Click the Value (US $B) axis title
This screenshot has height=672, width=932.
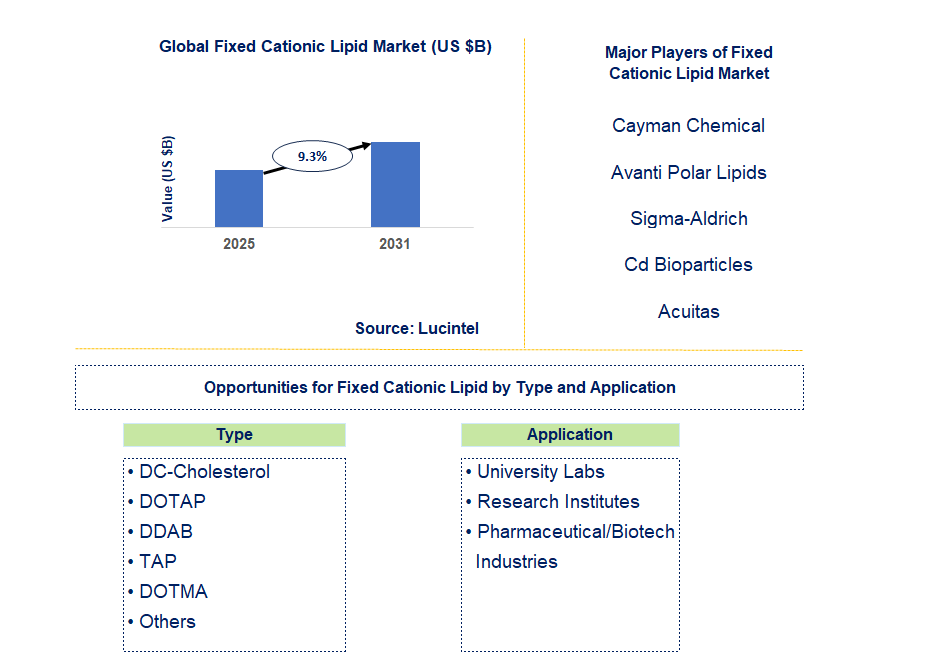point(168,179)
